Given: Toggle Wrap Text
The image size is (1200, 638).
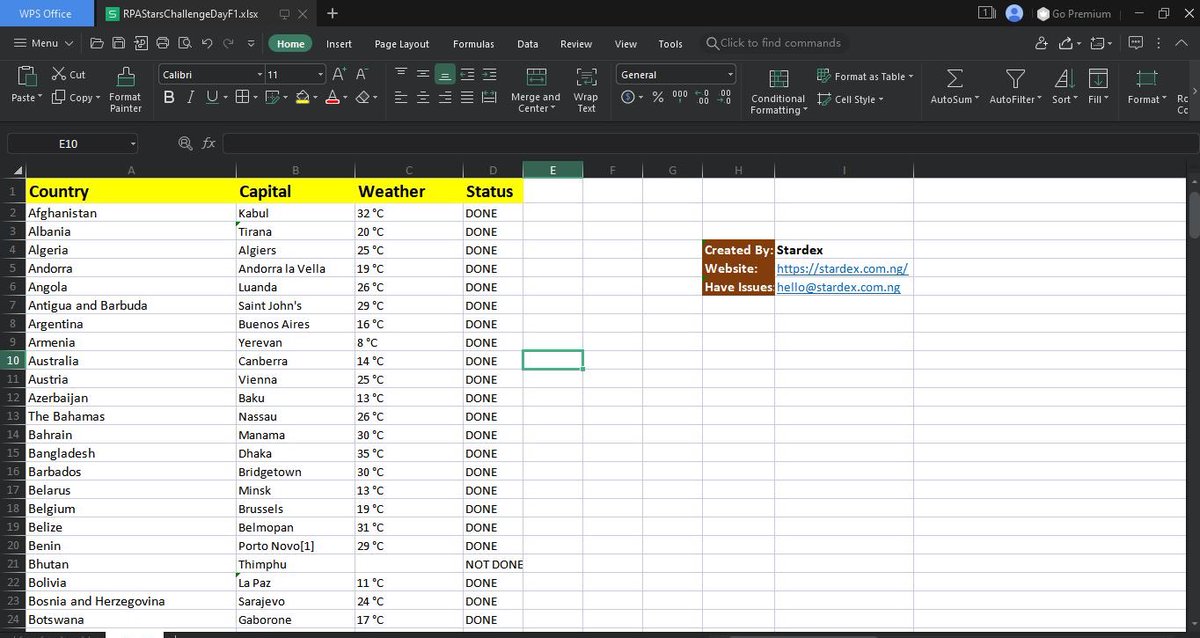Looking at the screenshot, I should (586, 89).
